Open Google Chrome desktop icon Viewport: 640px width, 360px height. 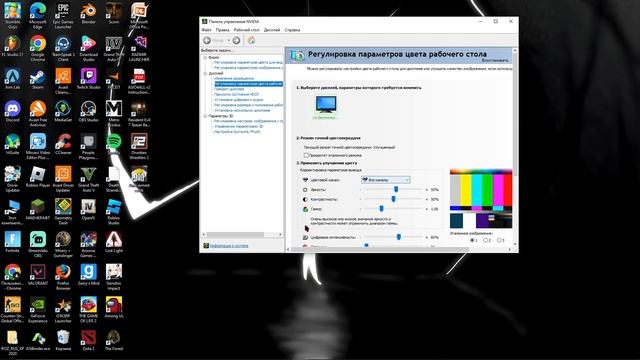click(38, 49)
